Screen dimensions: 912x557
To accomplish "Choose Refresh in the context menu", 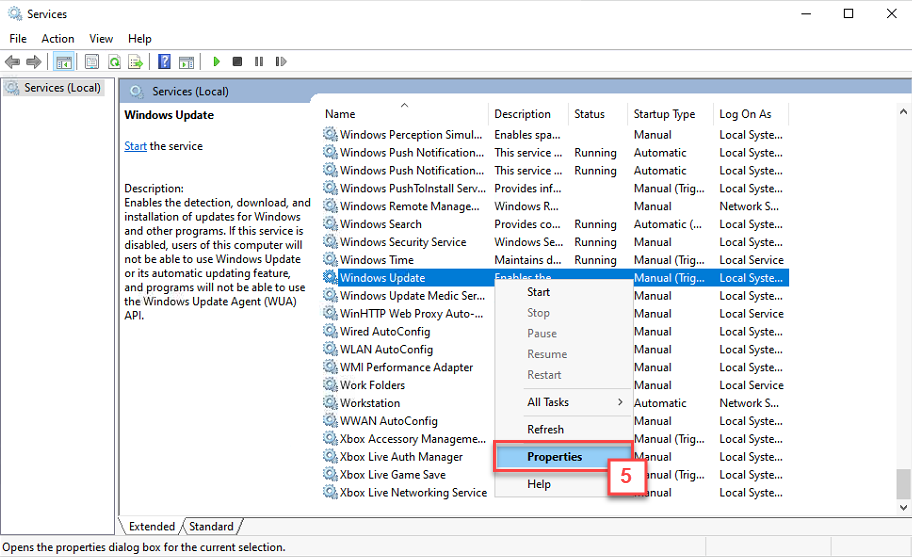I will click(x=564, y=429).
